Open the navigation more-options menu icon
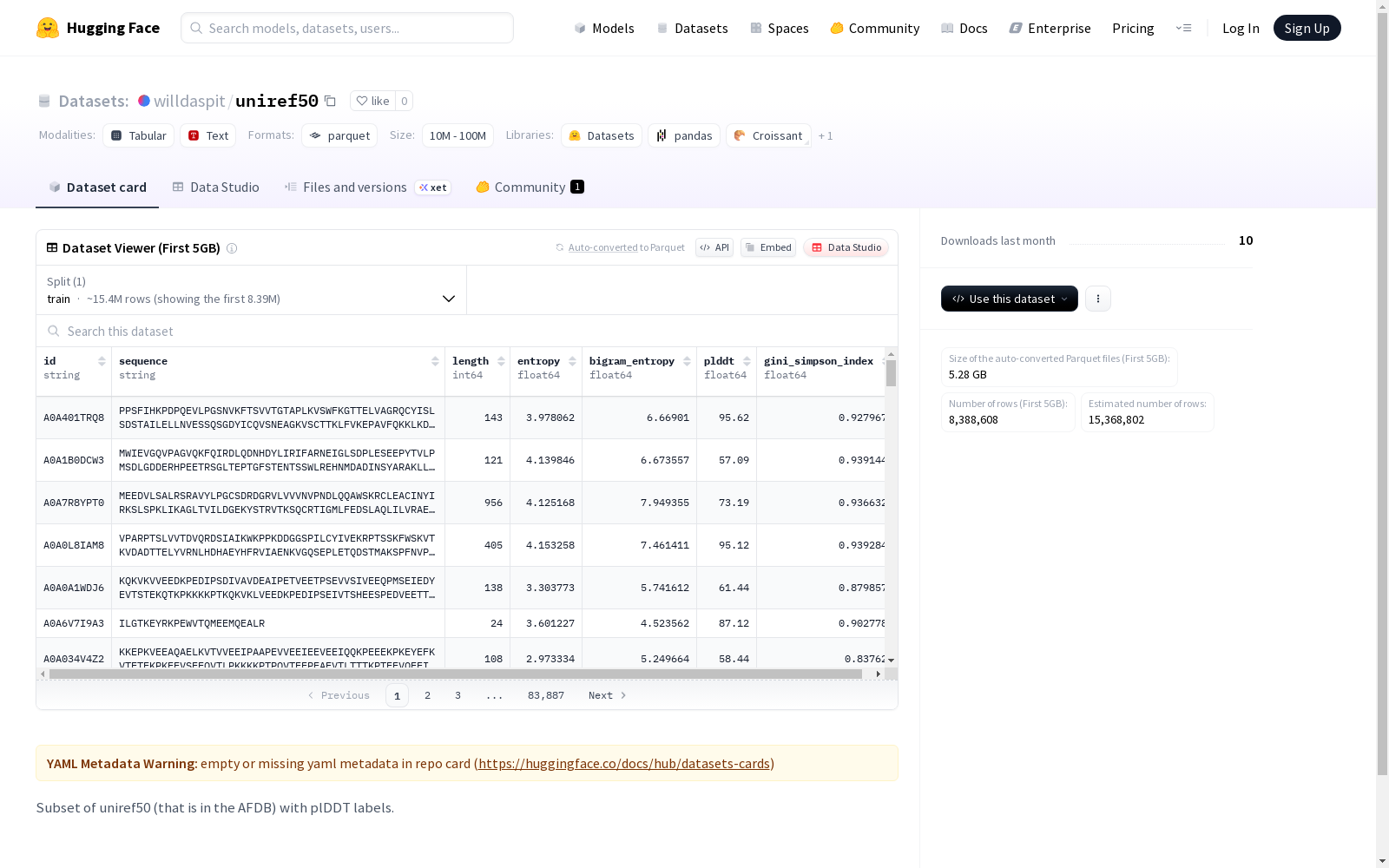The height and width of the screenshot is (868, 1389). coord(1183,28)
